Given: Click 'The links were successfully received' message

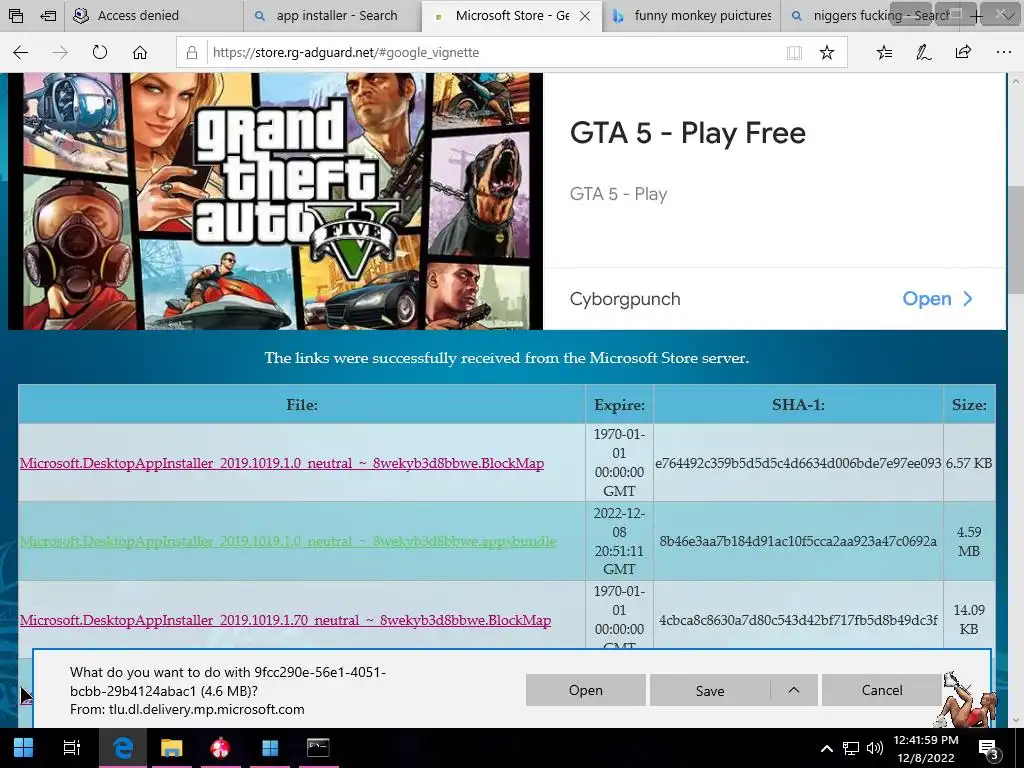Looking at the screenshot, I should click(x=507, y=358).
